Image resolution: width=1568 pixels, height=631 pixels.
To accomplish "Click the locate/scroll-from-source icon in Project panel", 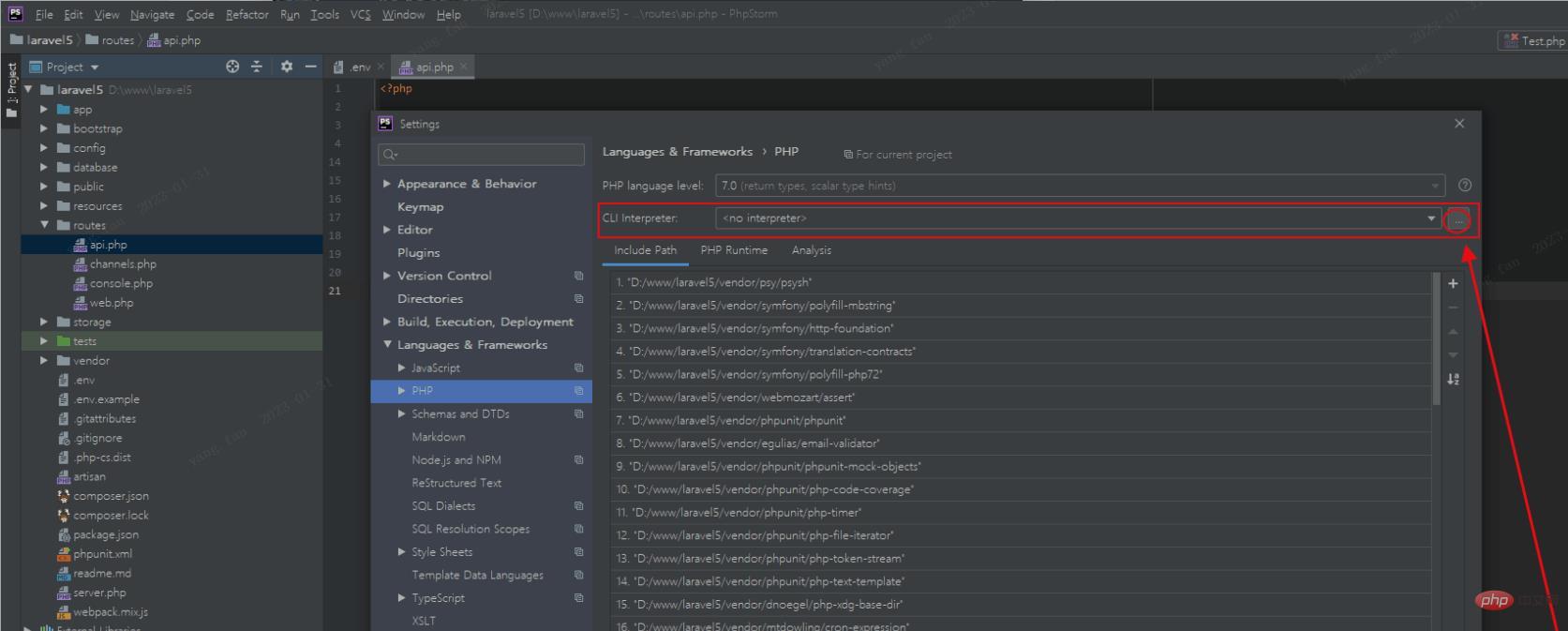I will 232,67.
